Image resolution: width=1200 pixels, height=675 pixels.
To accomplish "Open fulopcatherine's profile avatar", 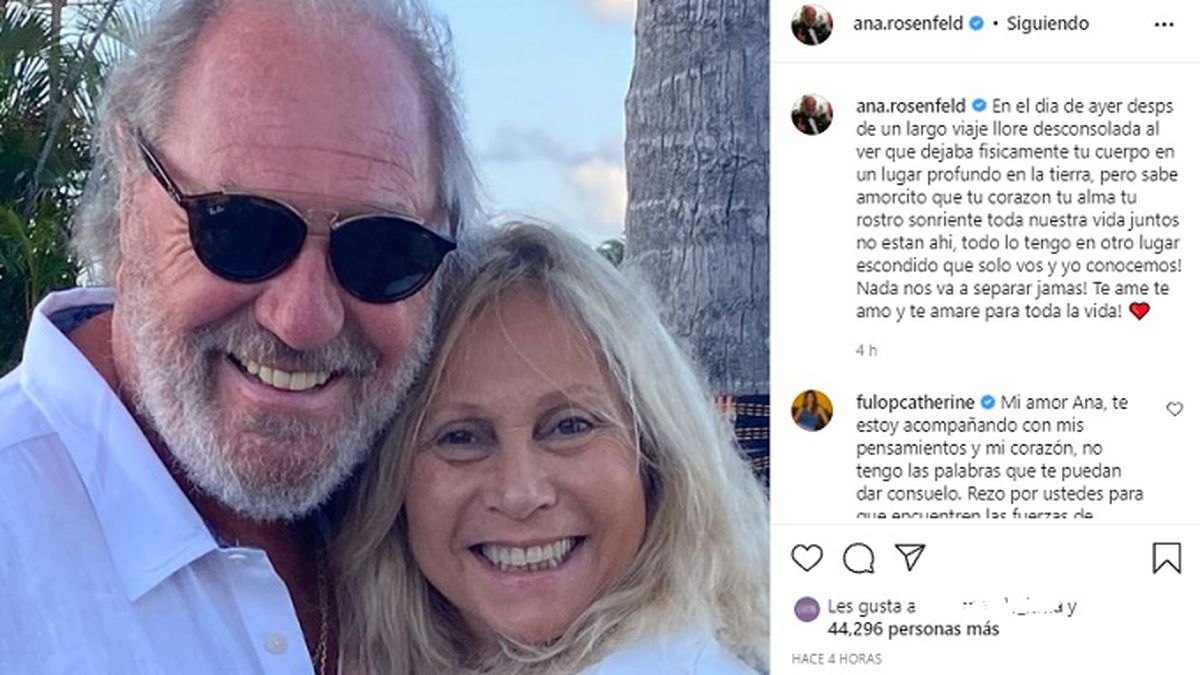I will [812, 410].
